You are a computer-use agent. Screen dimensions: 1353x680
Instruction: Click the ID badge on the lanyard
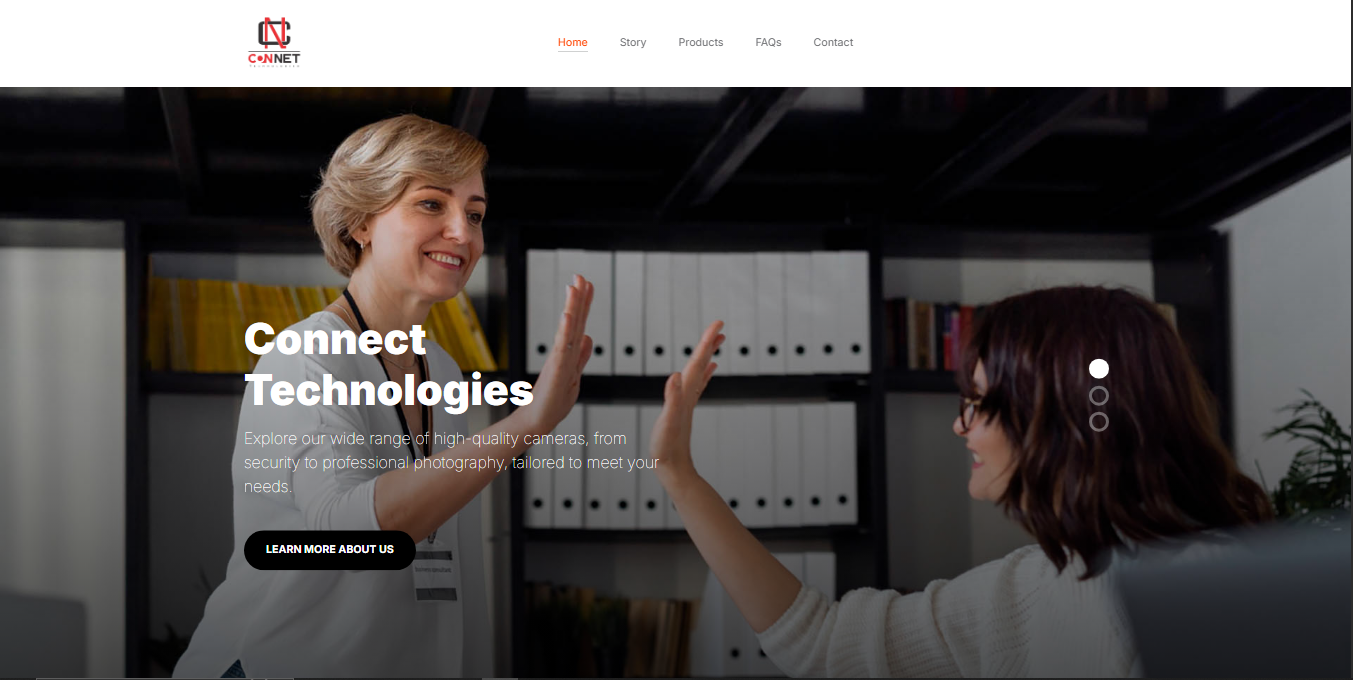click(436, 570)
